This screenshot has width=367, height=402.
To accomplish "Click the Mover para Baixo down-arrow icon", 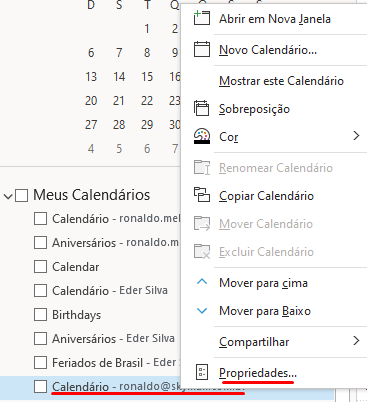I will [202, 311].
